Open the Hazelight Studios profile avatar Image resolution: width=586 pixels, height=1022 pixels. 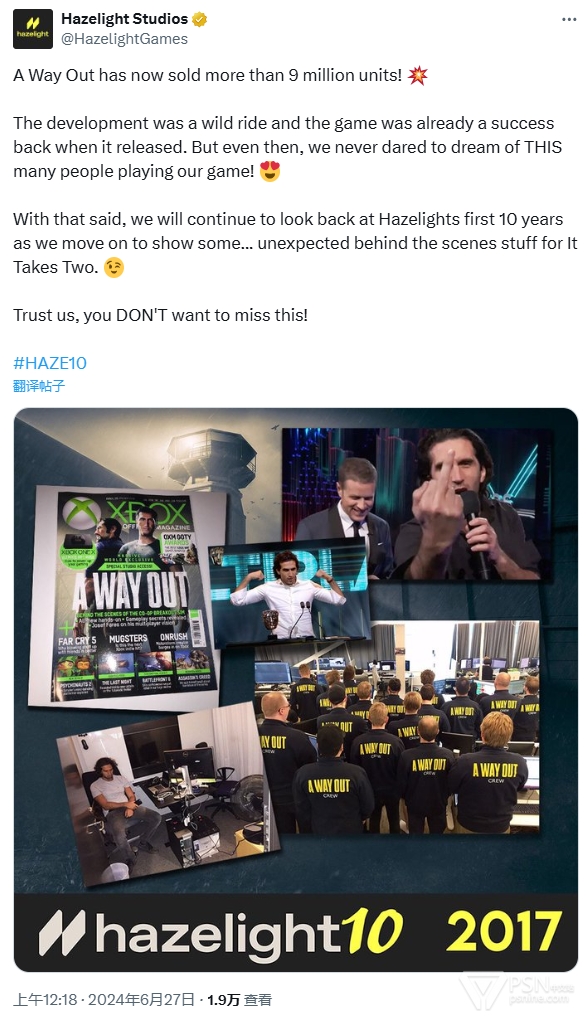pyautogui.click(x=33, y=29)
